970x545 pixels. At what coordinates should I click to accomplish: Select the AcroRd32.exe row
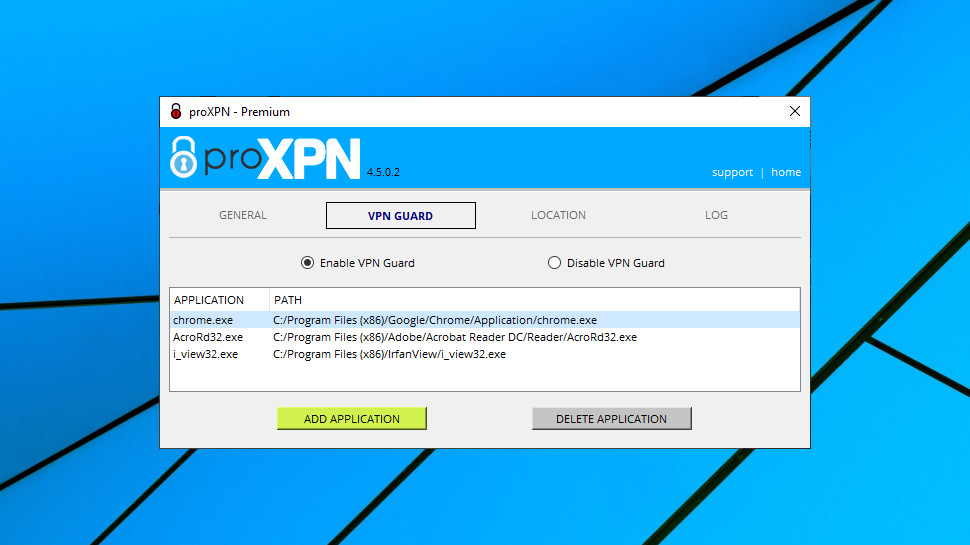tap(485, 337)
